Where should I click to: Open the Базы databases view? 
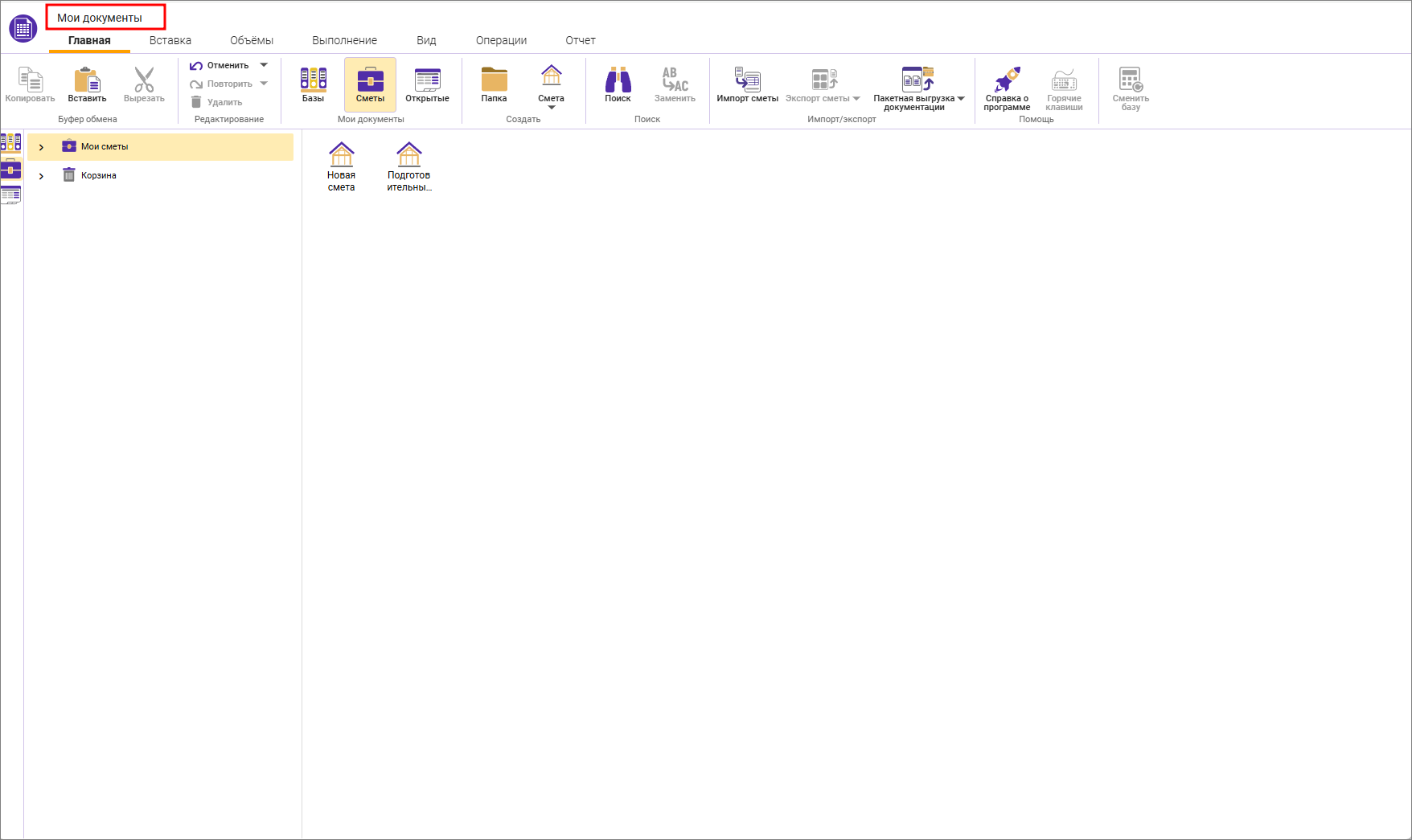click(x=313, y=84)
